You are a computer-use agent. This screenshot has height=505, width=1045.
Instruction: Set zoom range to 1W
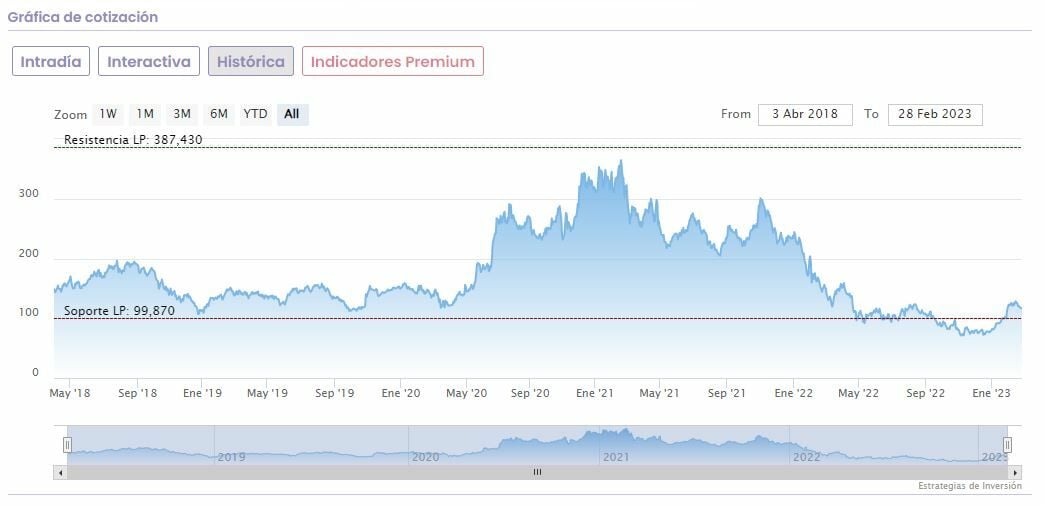pyautogui.click(x=108, y=114)
